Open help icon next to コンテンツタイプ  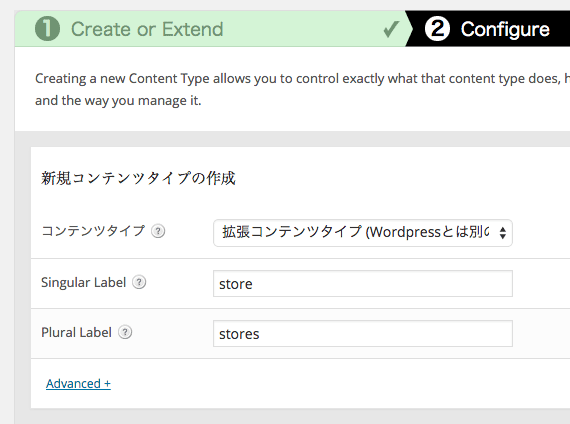click(x=158, y=231)
